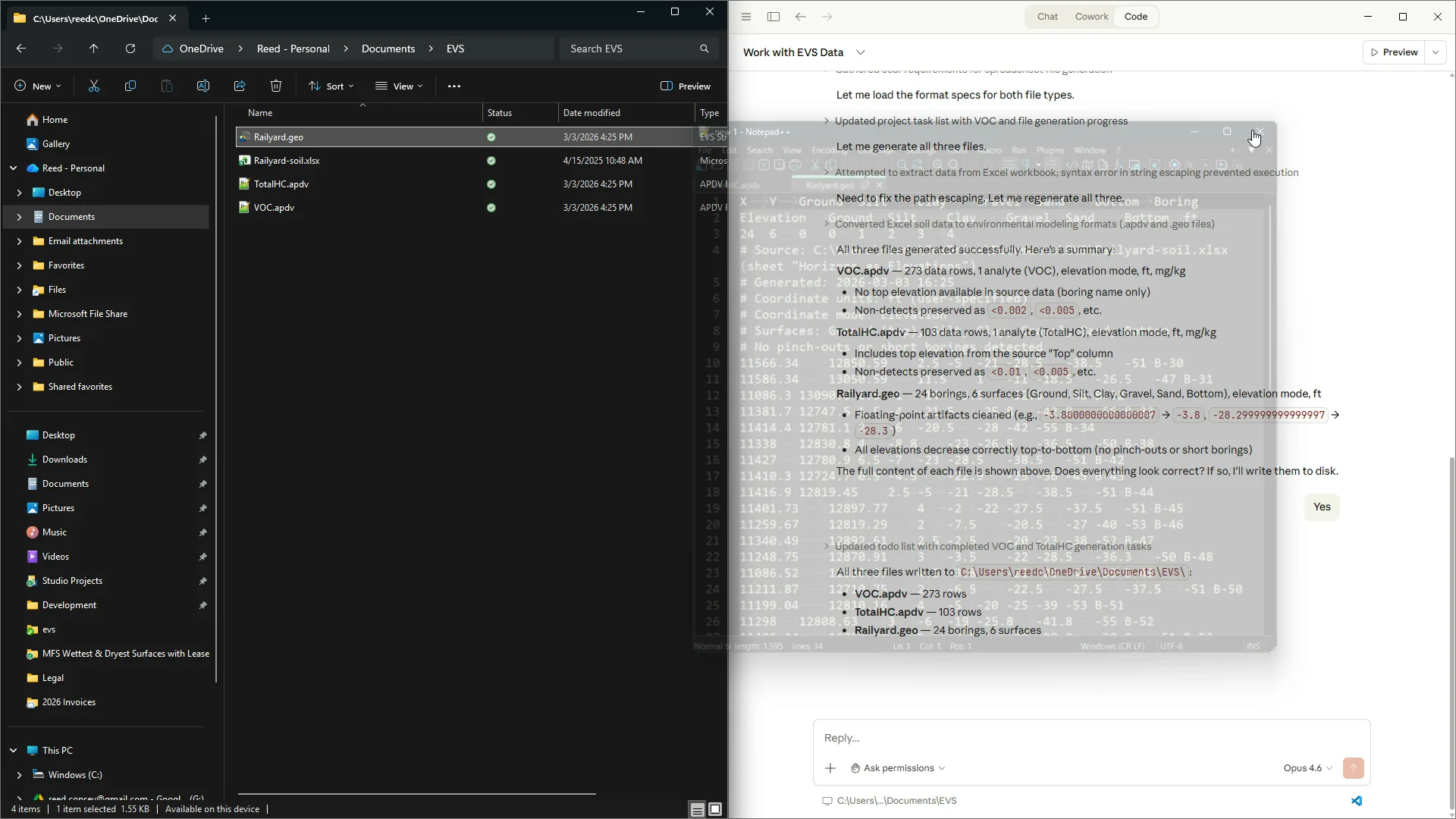Image resolution: width=1456 pixels, height=819 pixels.
Task: Click the plus attach icon in reply box
Action: (x=830, y=768)
